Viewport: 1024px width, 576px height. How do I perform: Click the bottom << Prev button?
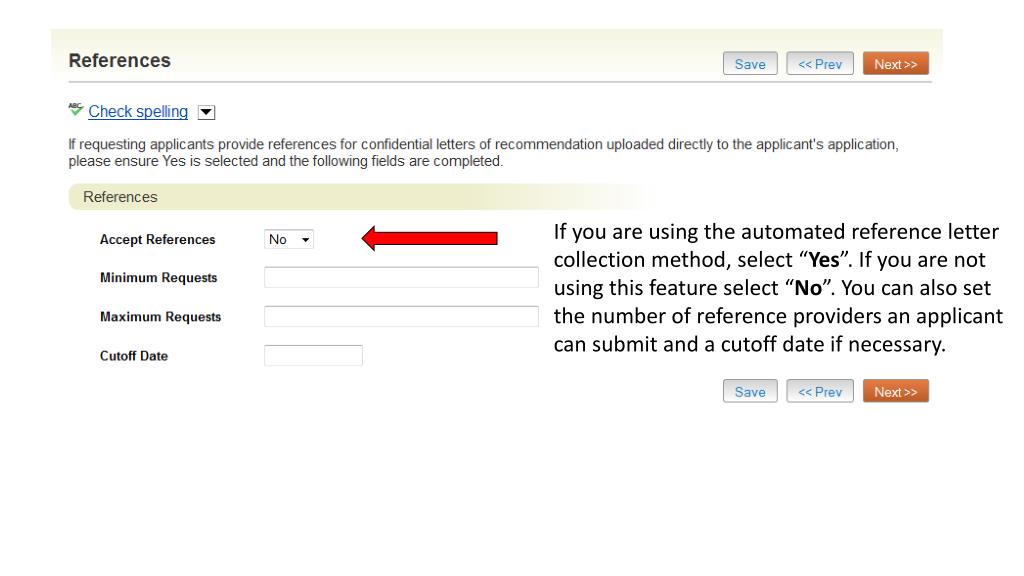click(820, 392)
